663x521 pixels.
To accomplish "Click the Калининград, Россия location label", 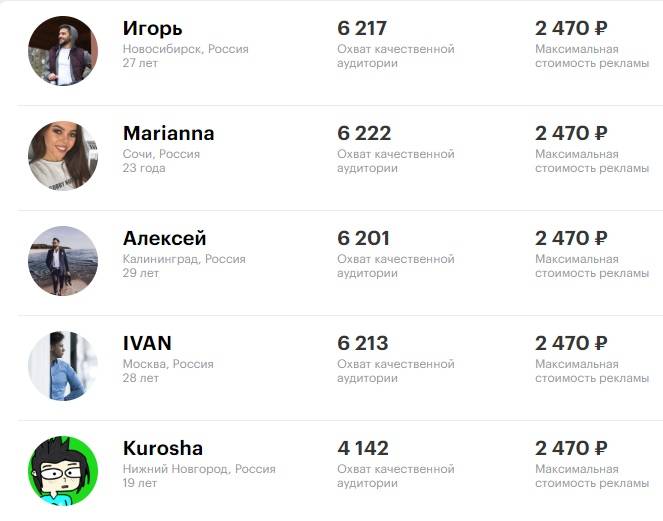I will pyautogui.click(x=184, y=259).
